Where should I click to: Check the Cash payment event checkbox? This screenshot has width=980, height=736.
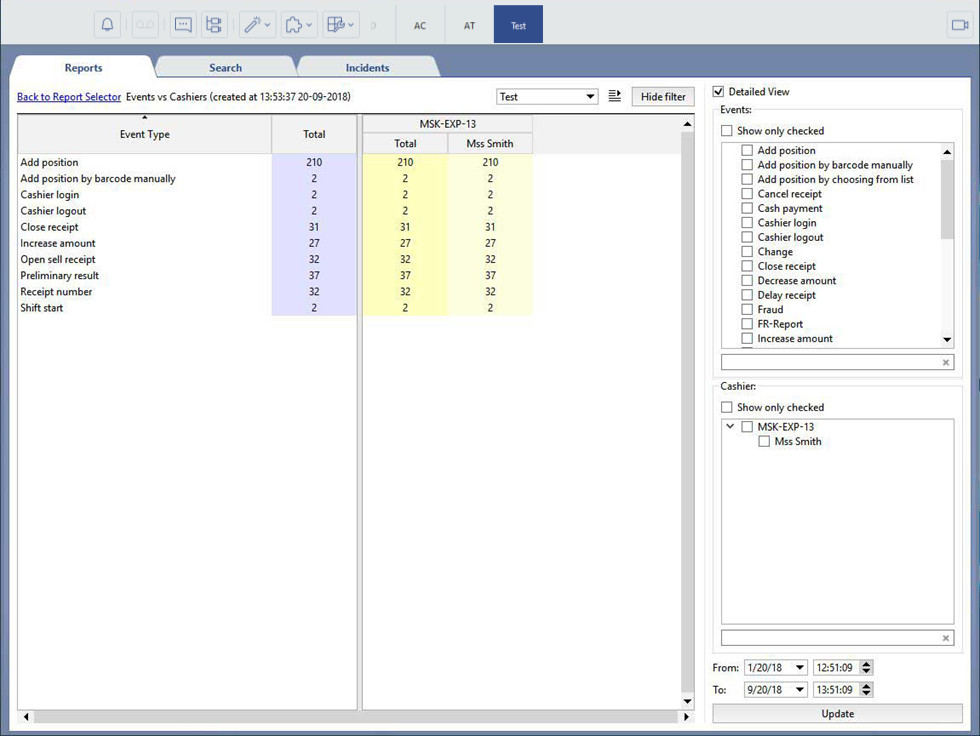tap(747, 209)
